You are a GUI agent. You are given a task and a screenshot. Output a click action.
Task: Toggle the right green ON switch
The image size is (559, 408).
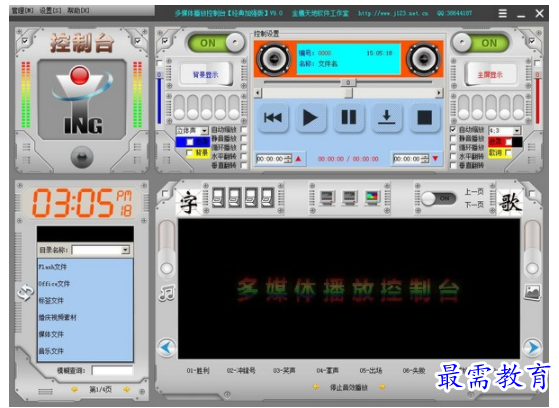[x=480, y=43]
